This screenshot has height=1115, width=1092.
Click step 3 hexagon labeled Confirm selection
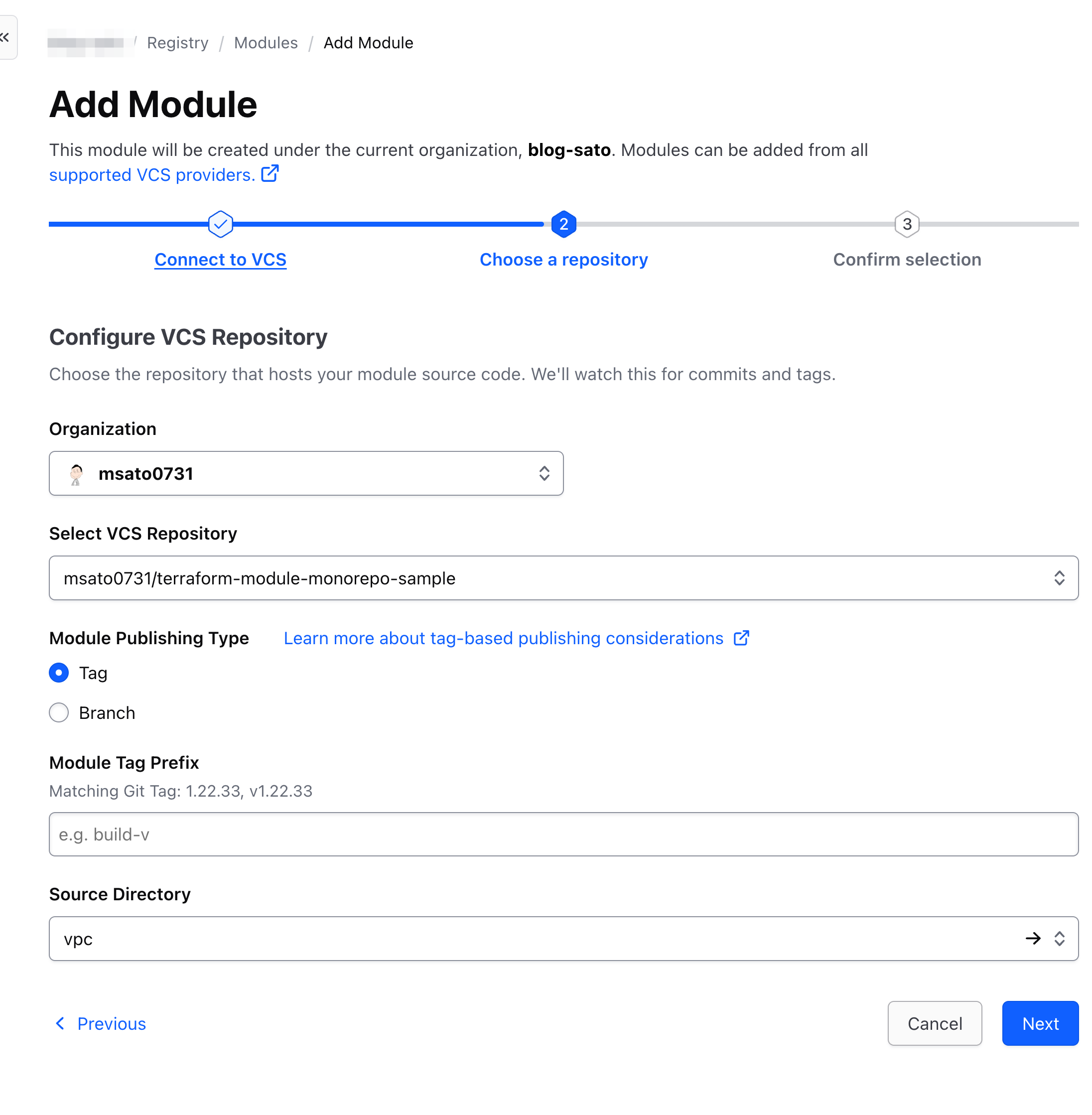click(907, 224)
